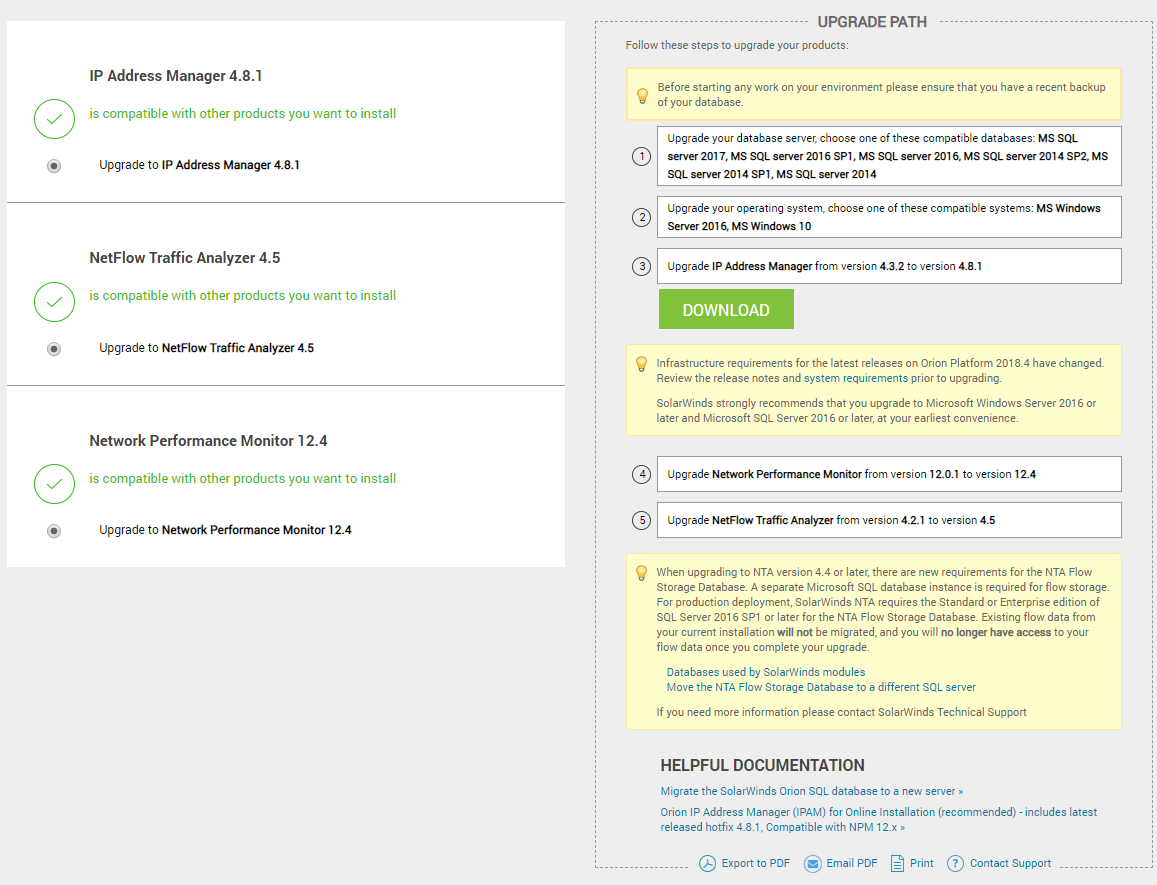
Task: Click the Print text link
Action: point(922,864)
